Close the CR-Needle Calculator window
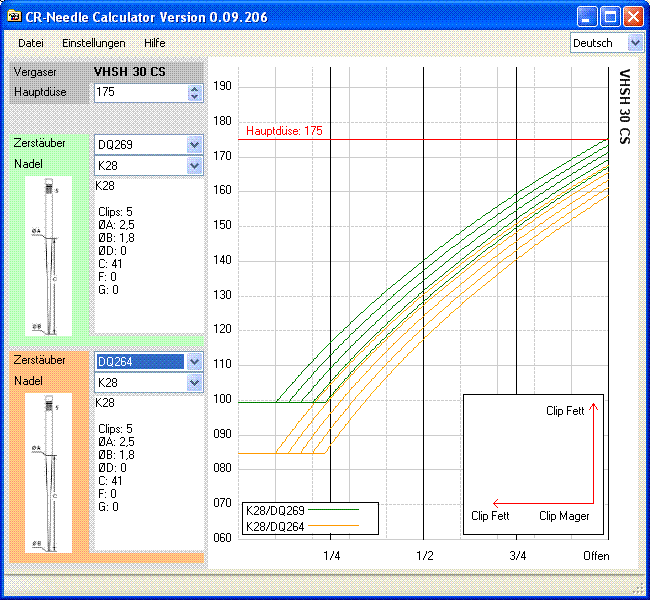The image size is (650, 600). click(x=633, y=17)
